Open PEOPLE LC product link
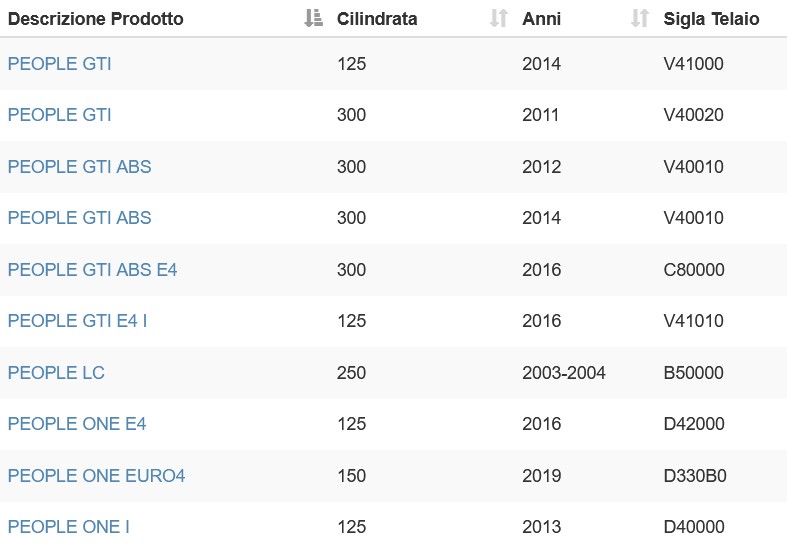The height and width of the screenshot is (546, 787). [56, 373]
